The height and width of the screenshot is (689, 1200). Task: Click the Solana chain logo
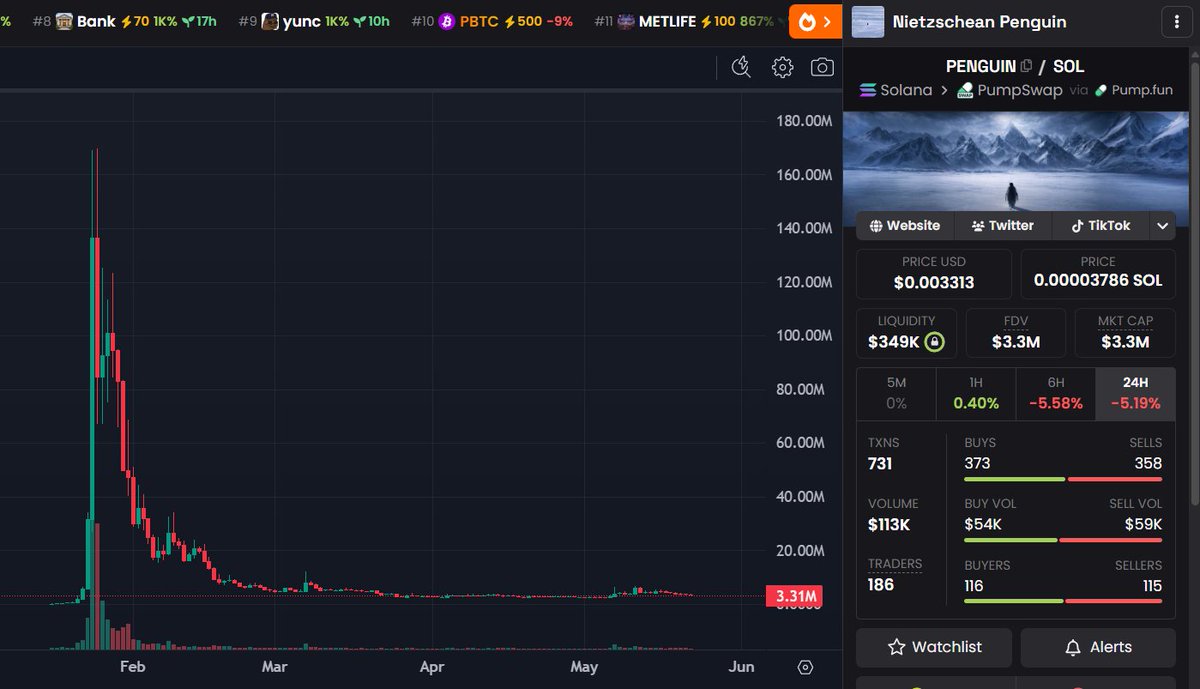click(x=867, y=90)
